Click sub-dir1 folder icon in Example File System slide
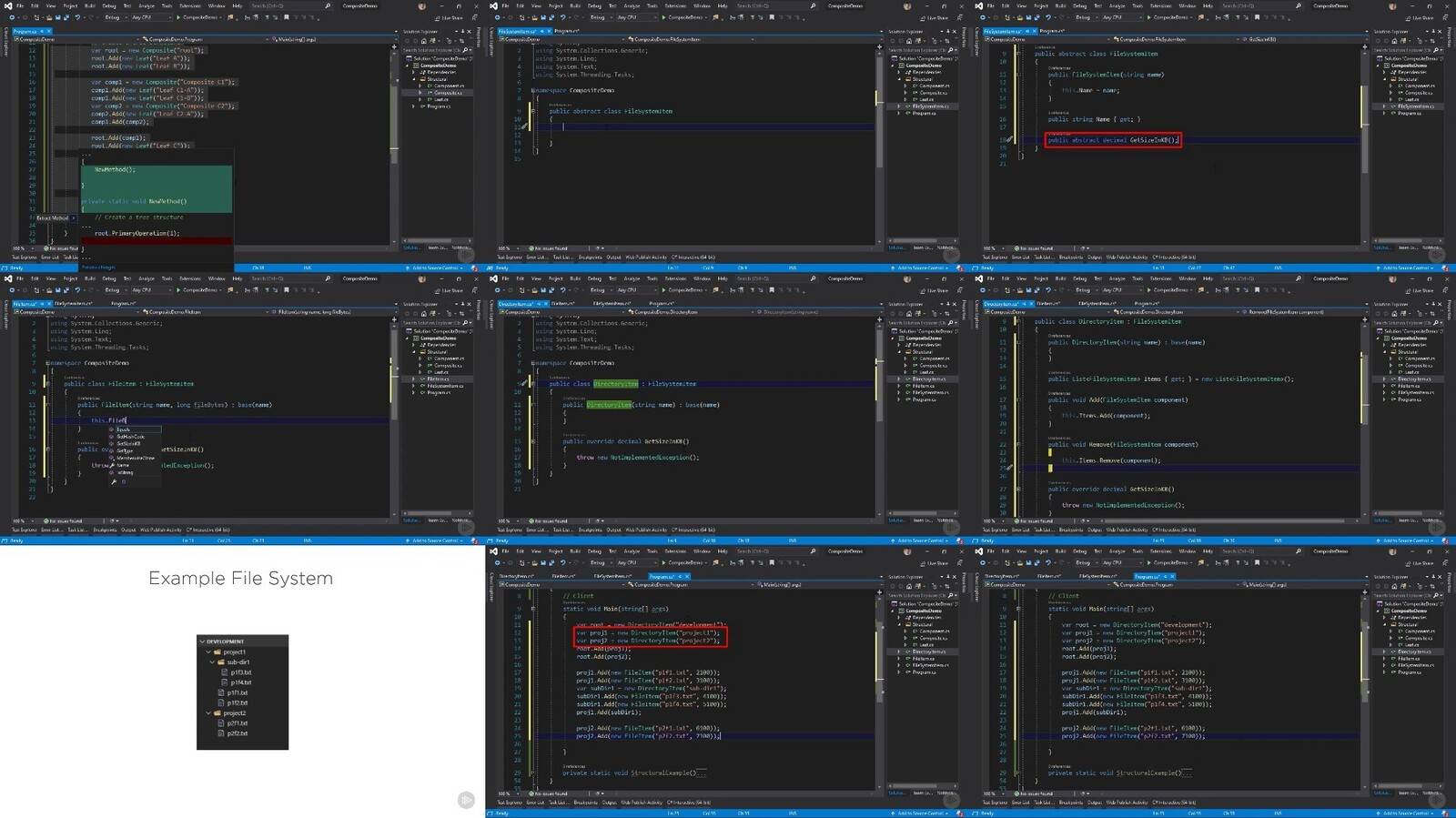The image size is (1456, 818). pos(221,662)
